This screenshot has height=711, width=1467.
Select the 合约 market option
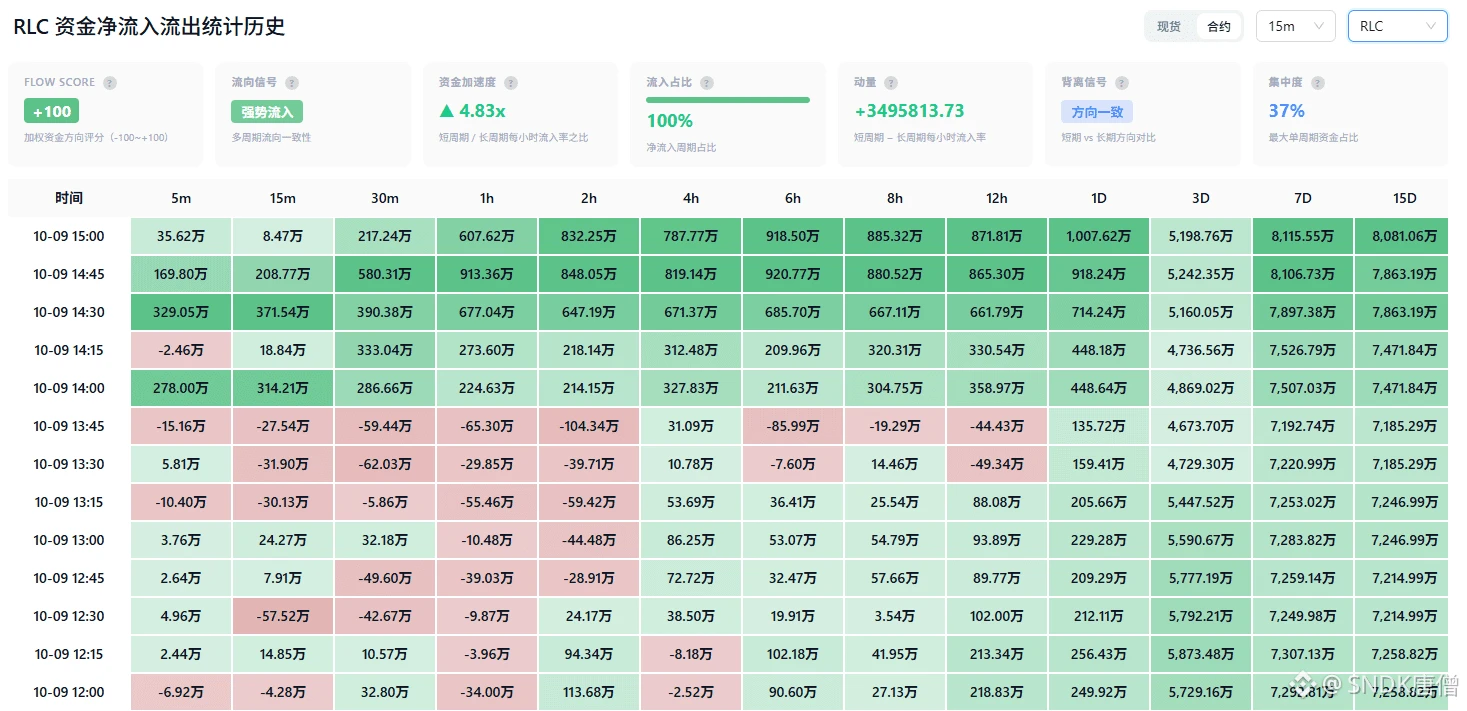point(1219,27)
